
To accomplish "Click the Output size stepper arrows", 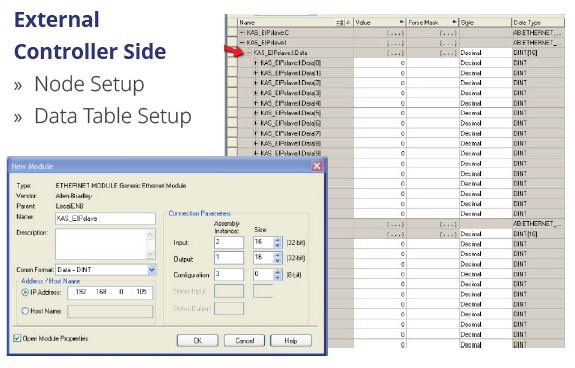I will click(278, 258).
